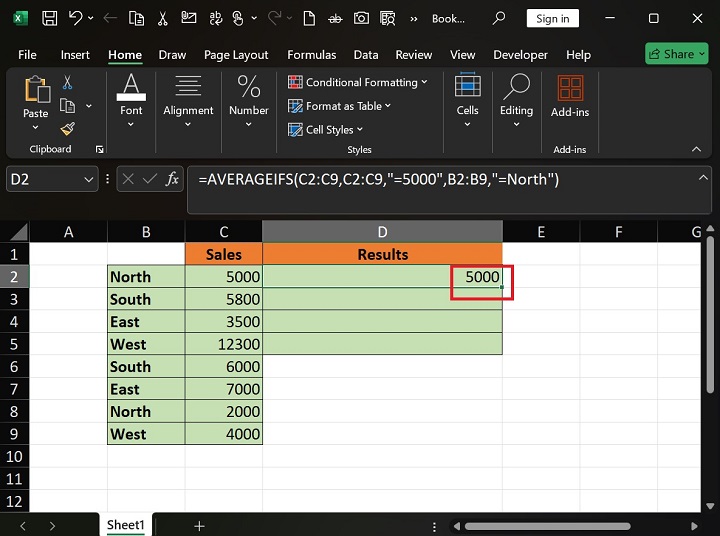This screenshot has height=536, width=720.
Task: Click the Sign in button
Action: point(552,18)
